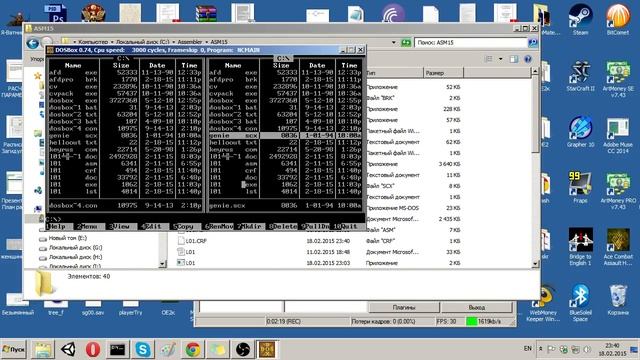
Task: Select the highlighted genie scx row in right panel
Action: [x=285, y=136]
